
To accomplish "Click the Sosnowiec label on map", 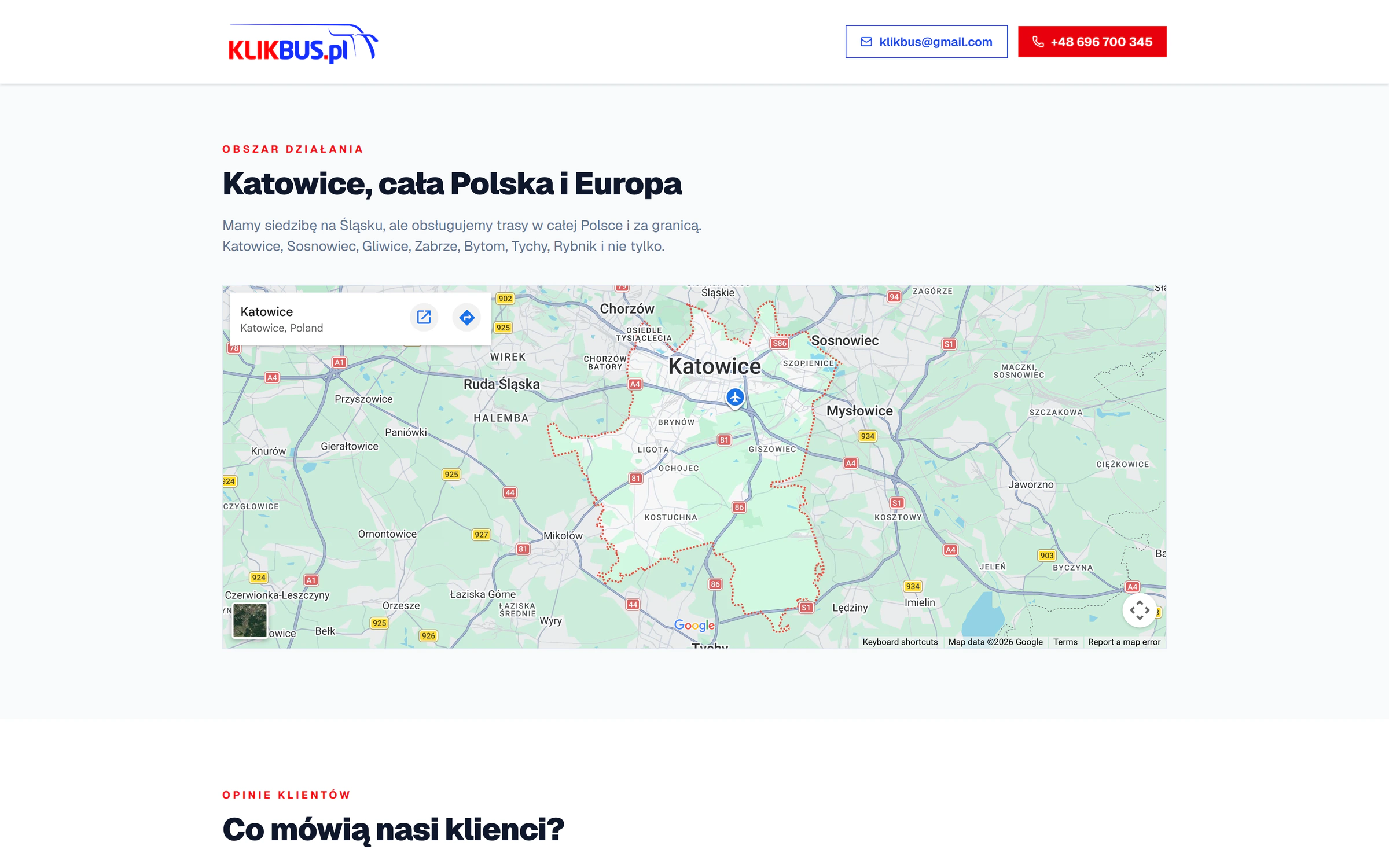I will pos(845,340).
